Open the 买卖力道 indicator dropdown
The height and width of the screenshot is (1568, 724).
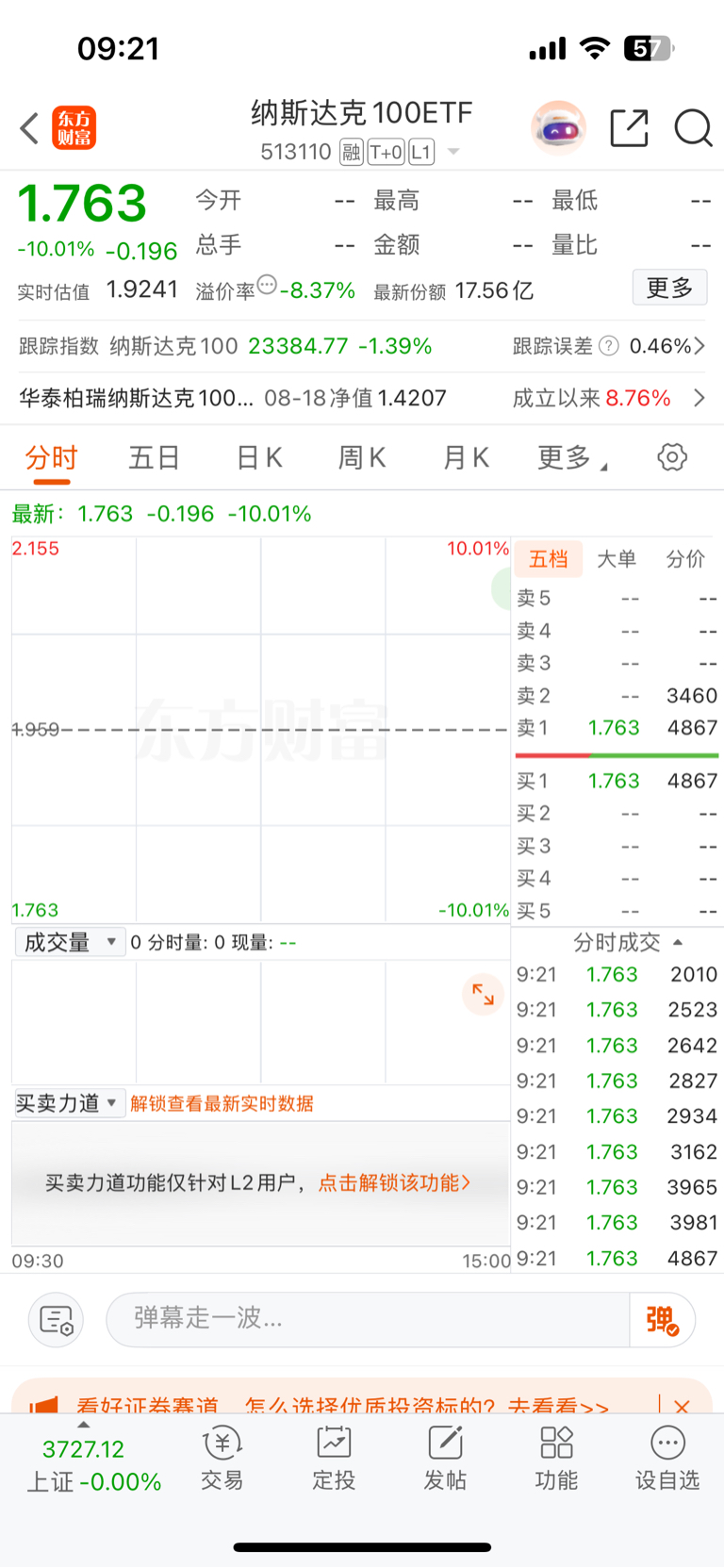point(70,1103)
